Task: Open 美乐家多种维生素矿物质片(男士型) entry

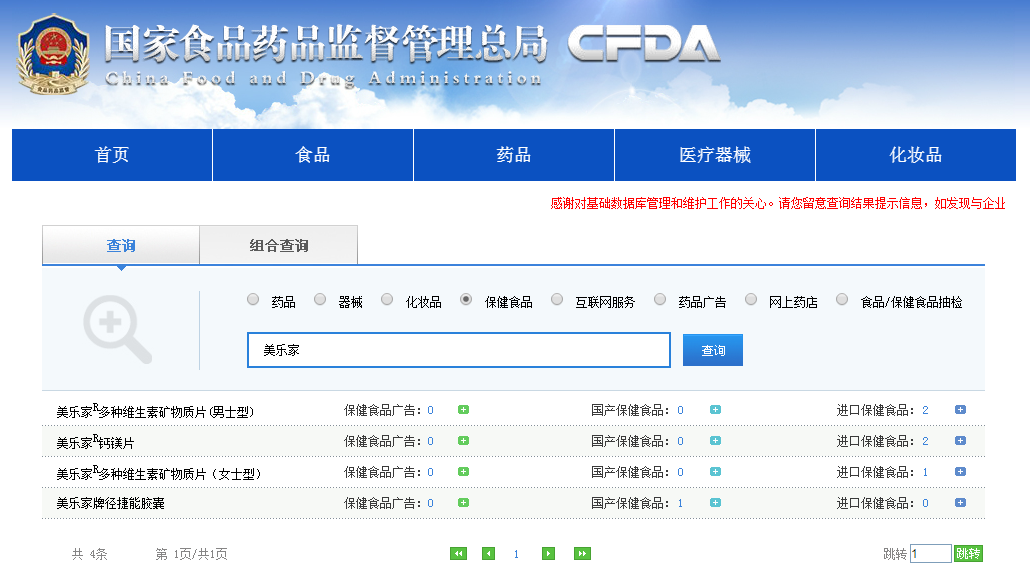Action: click(x=154, y=411)
